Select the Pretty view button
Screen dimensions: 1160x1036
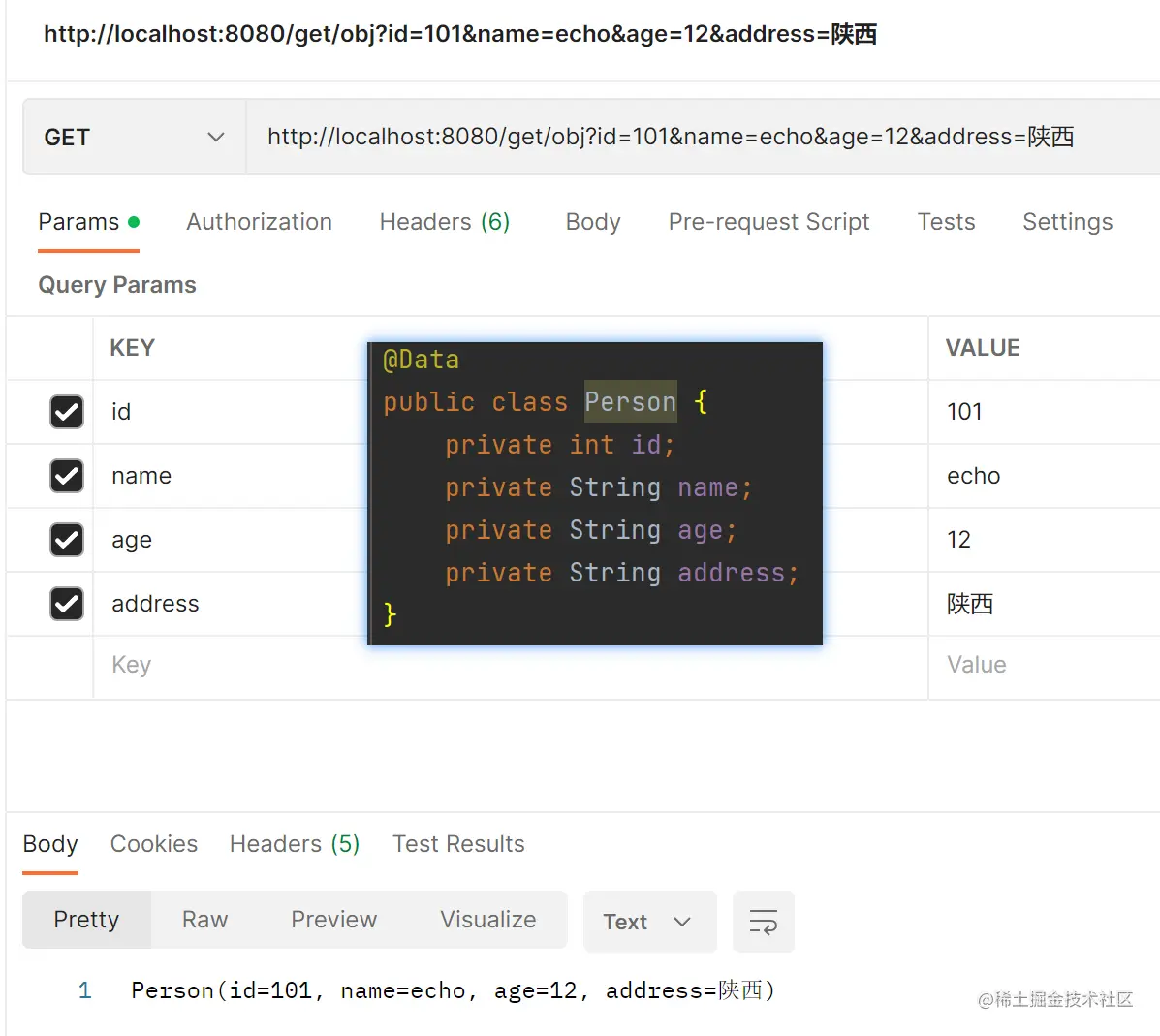86,920
